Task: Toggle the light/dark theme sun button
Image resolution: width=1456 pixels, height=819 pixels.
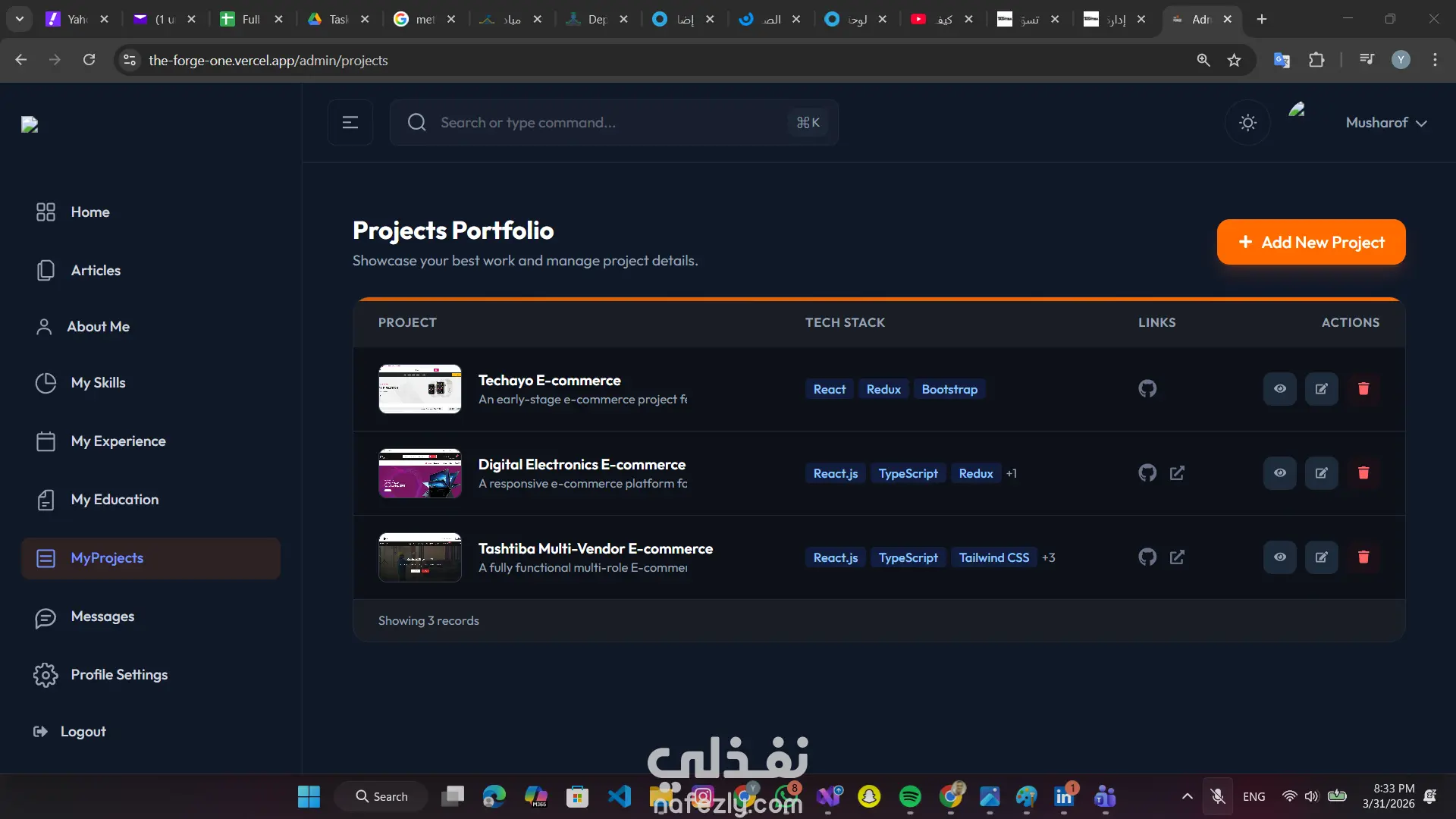Action: (1247, 123)
